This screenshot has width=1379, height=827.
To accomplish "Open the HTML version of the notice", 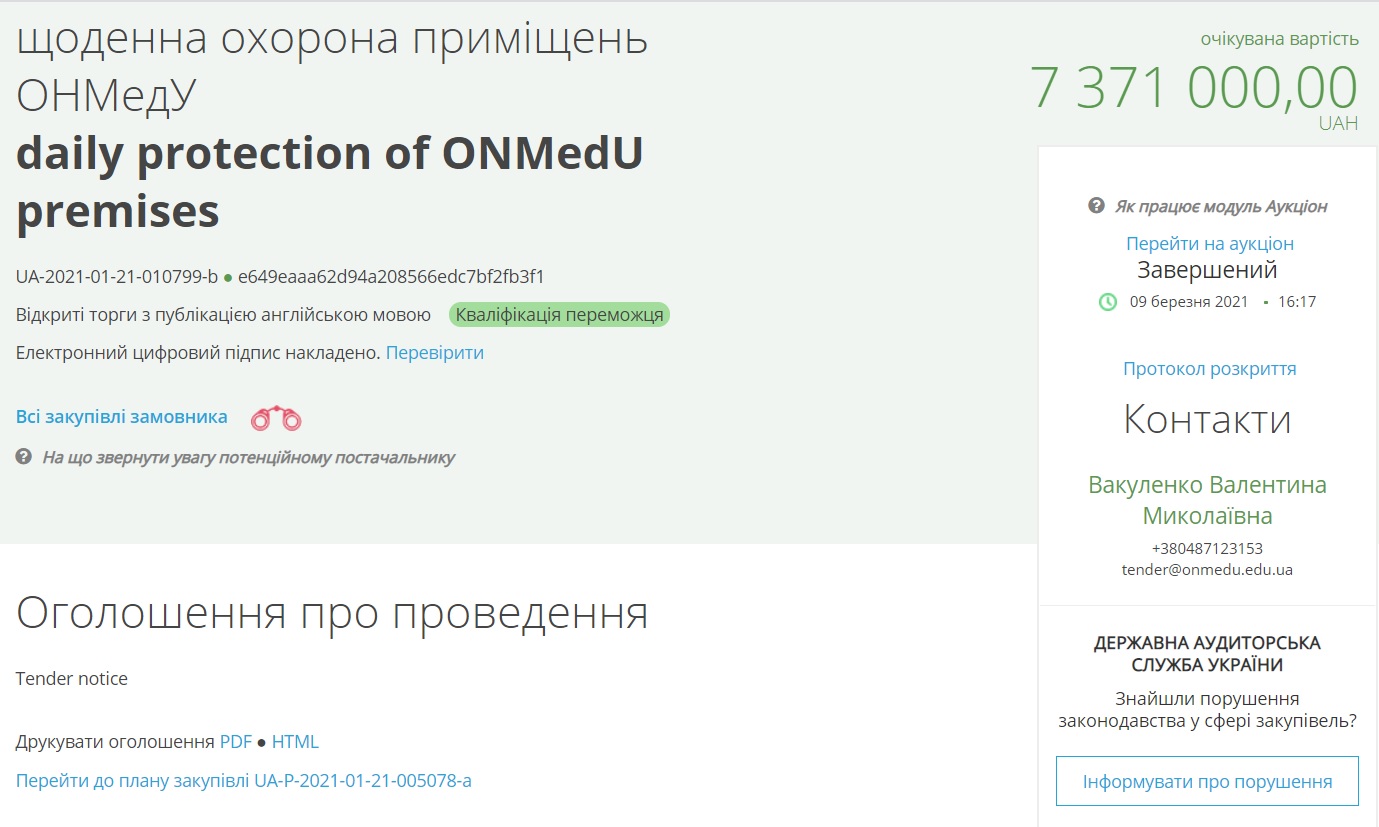I will coord(295,741).
